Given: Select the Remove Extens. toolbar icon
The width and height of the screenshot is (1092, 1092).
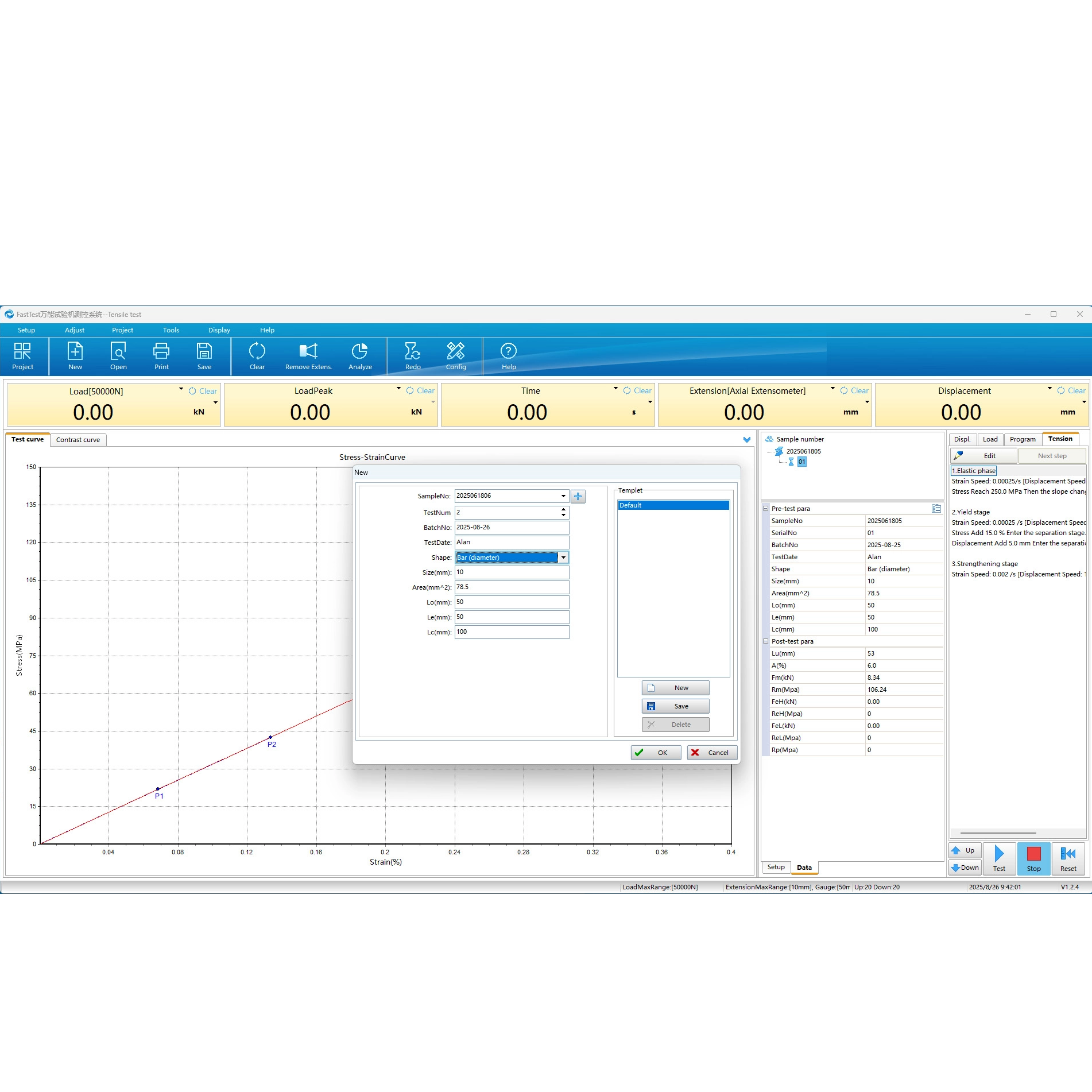Looking at the screenshot, I should 308,356.
